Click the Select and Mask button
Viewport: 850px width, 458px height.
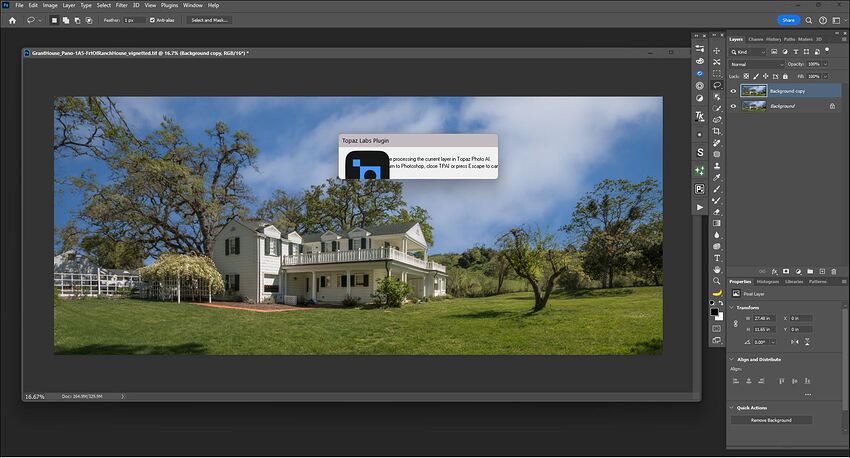(209, 19)
